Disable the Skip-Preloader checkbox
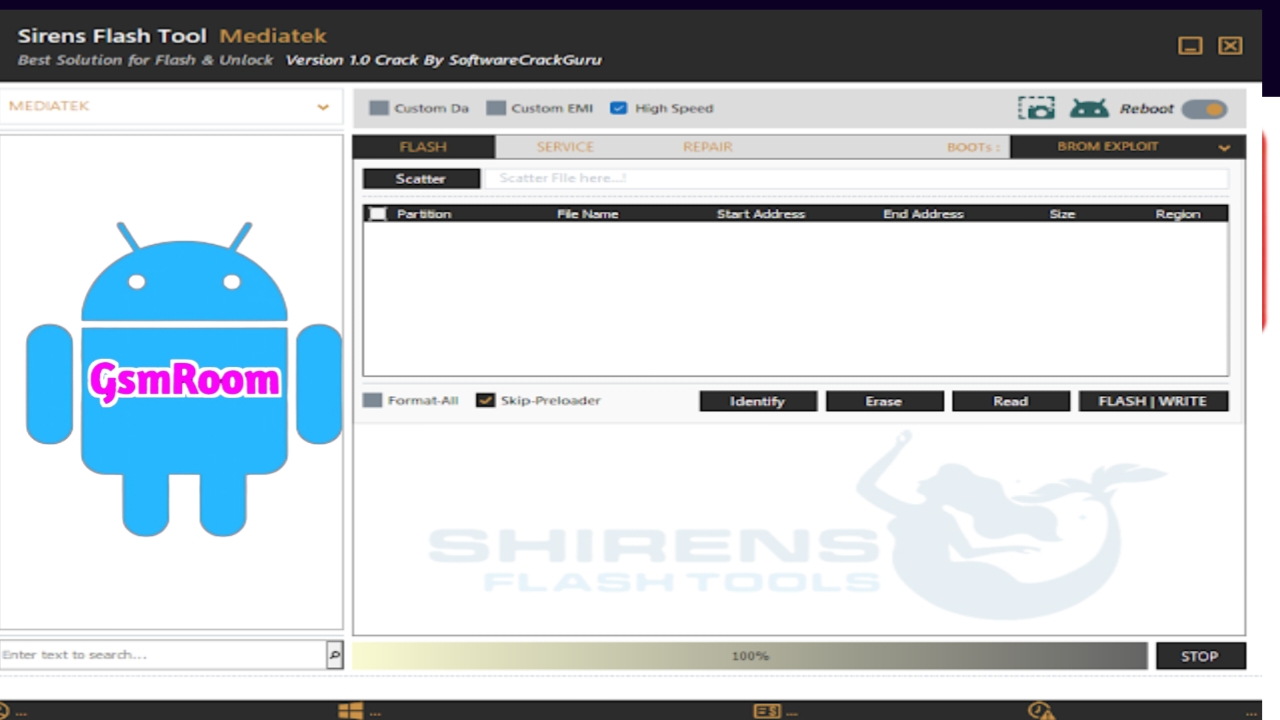The width and height of the screenshot is (1280, 720). click(485, 400)
